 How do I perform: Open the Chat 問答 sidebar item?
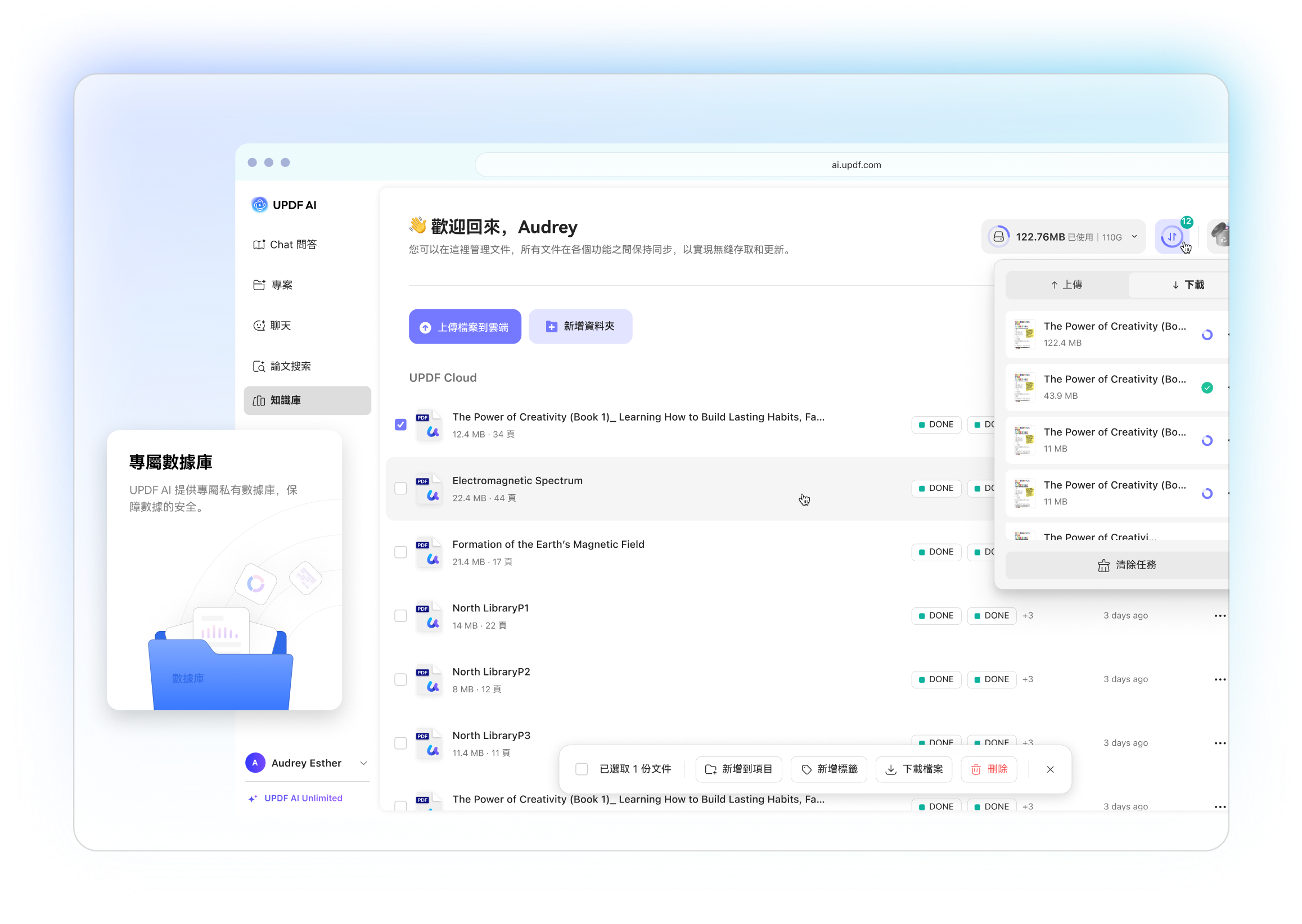point(285,244)
